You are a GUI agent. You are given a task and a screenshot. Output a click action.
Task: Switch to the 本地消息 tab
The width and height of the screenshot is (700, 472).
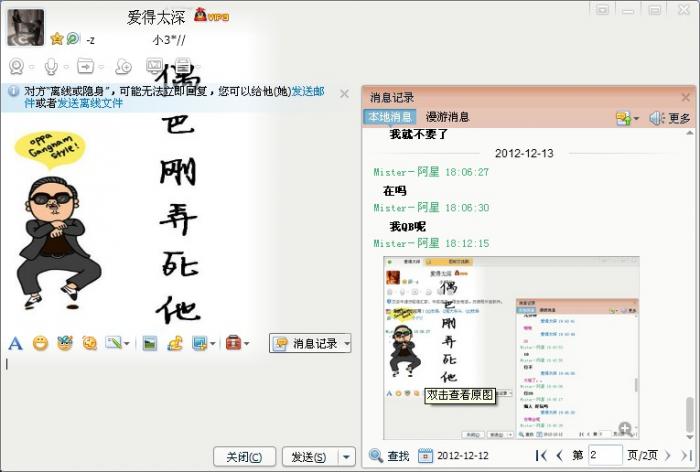click(390, 117)
